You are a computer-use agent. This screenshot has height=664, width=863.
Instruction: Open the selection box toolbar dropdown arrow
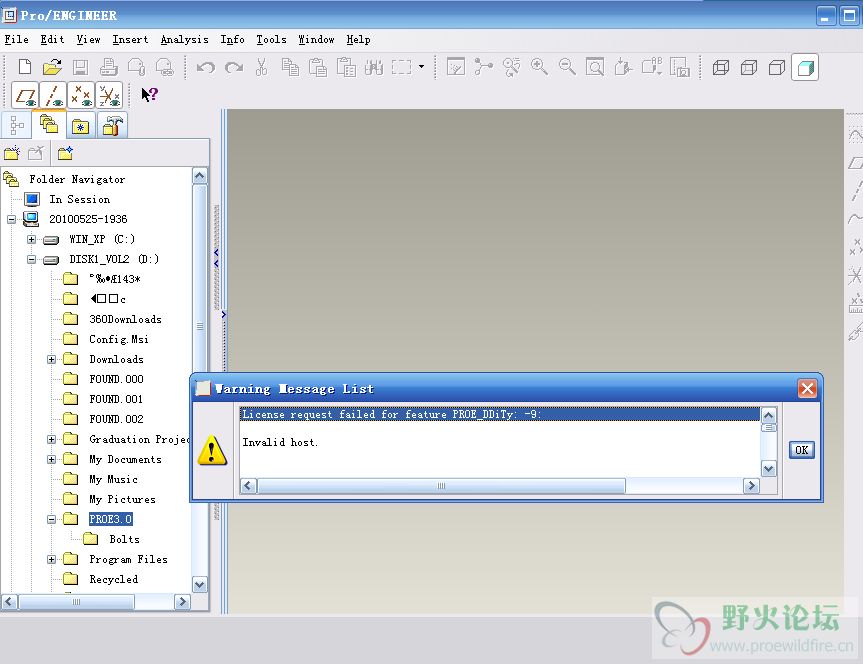tap(422, 67)
